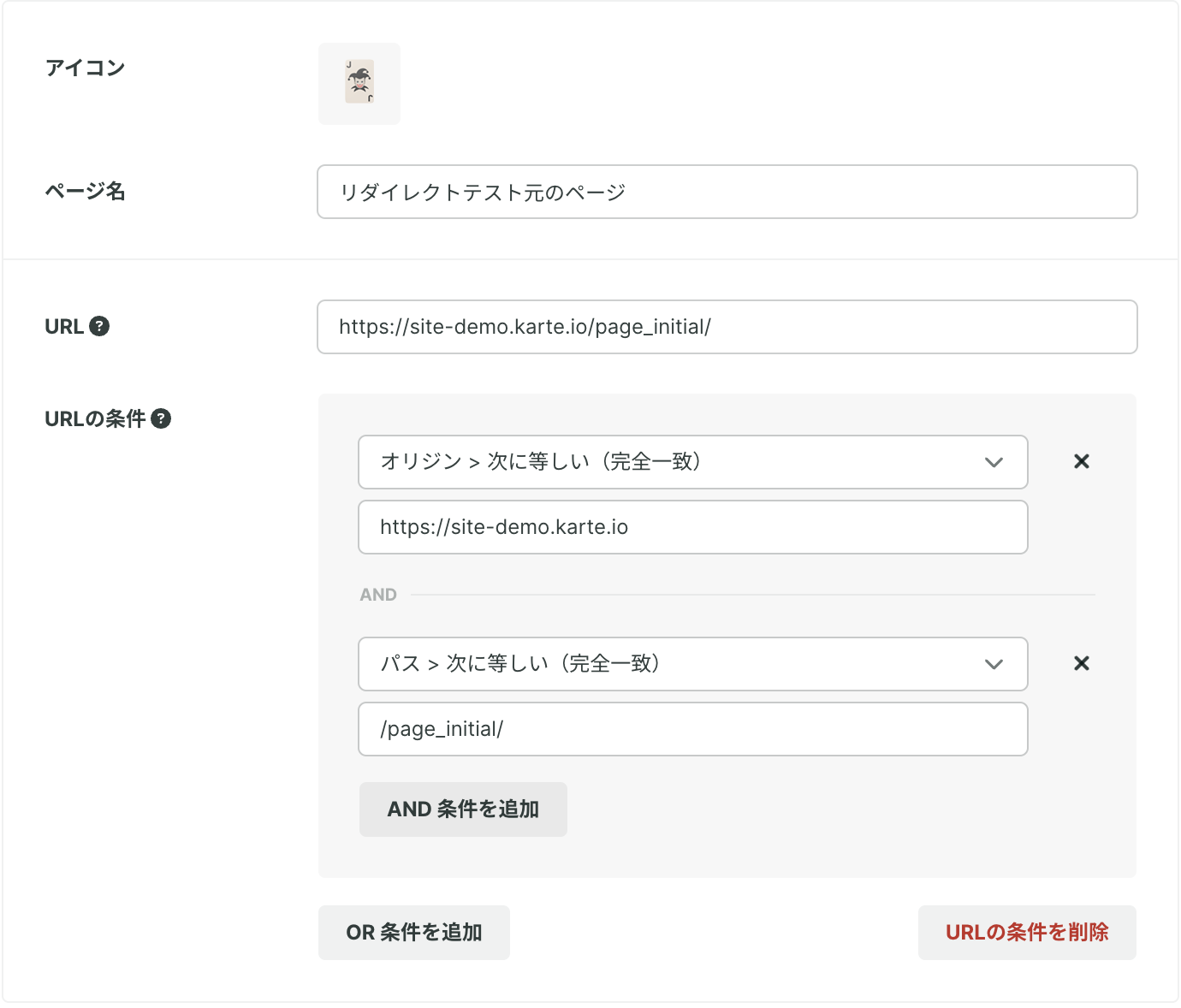Viewport: 1181px width, 1008px height.
Task: Click the URL input field
Action: tap(727, 327)
